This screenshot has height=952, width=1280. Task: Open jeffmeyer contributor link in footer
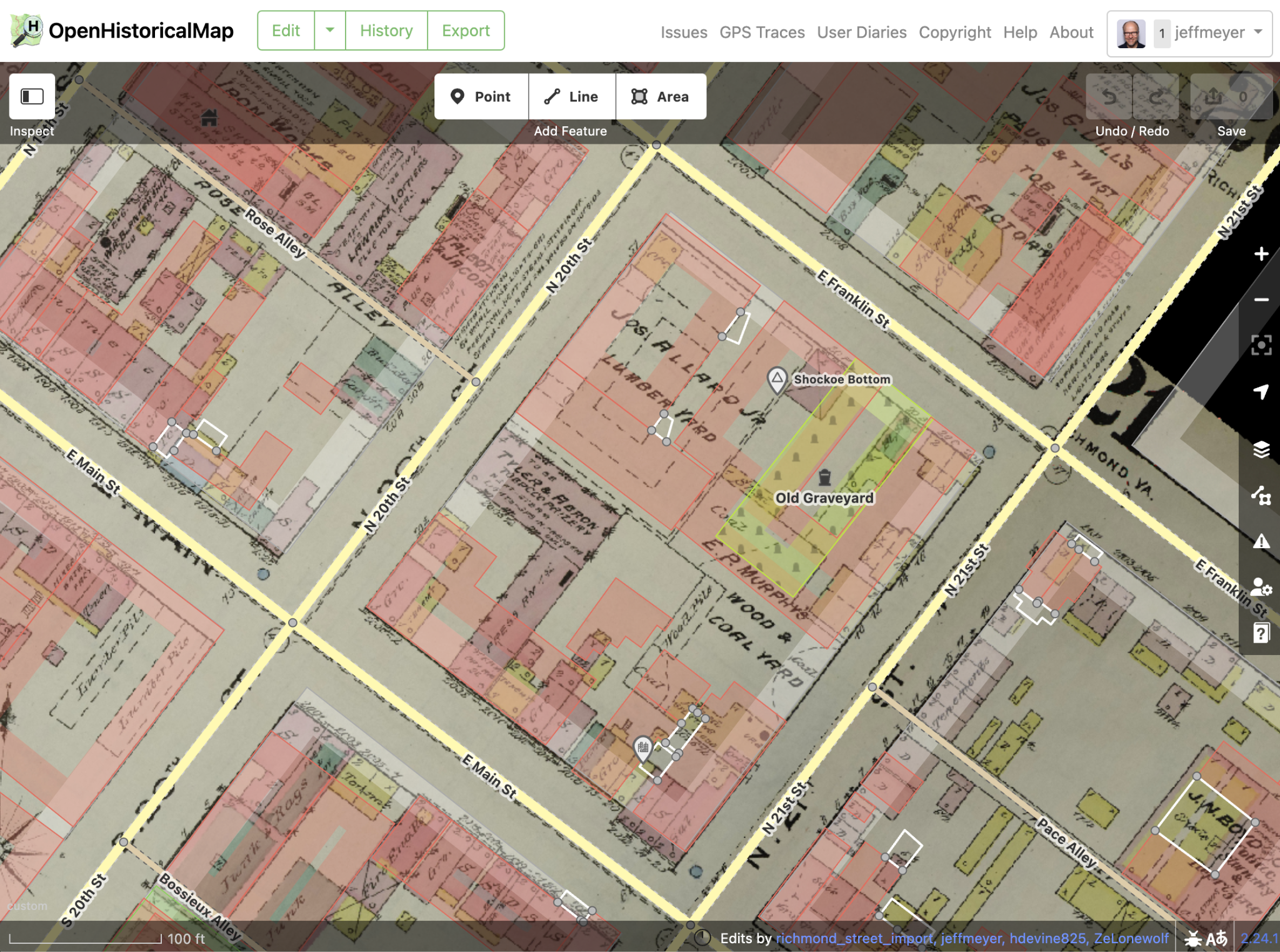point(972,938)
